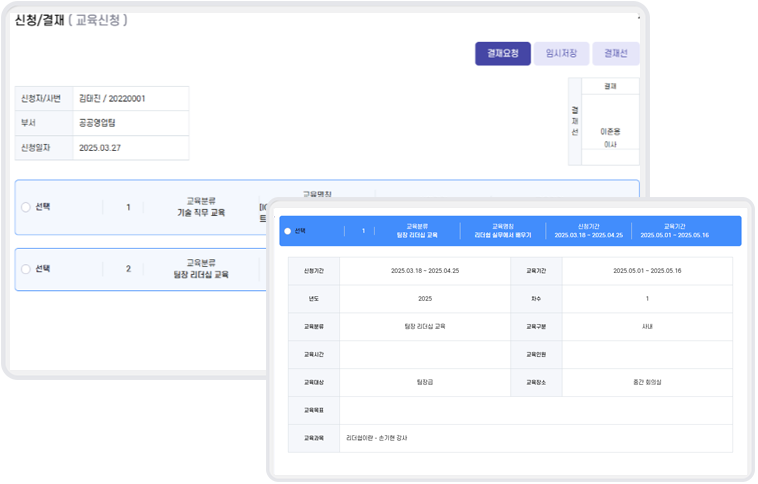Select radio for the 기술 직무 교육 row
The image size is (758, 484).
coord(26,207)
